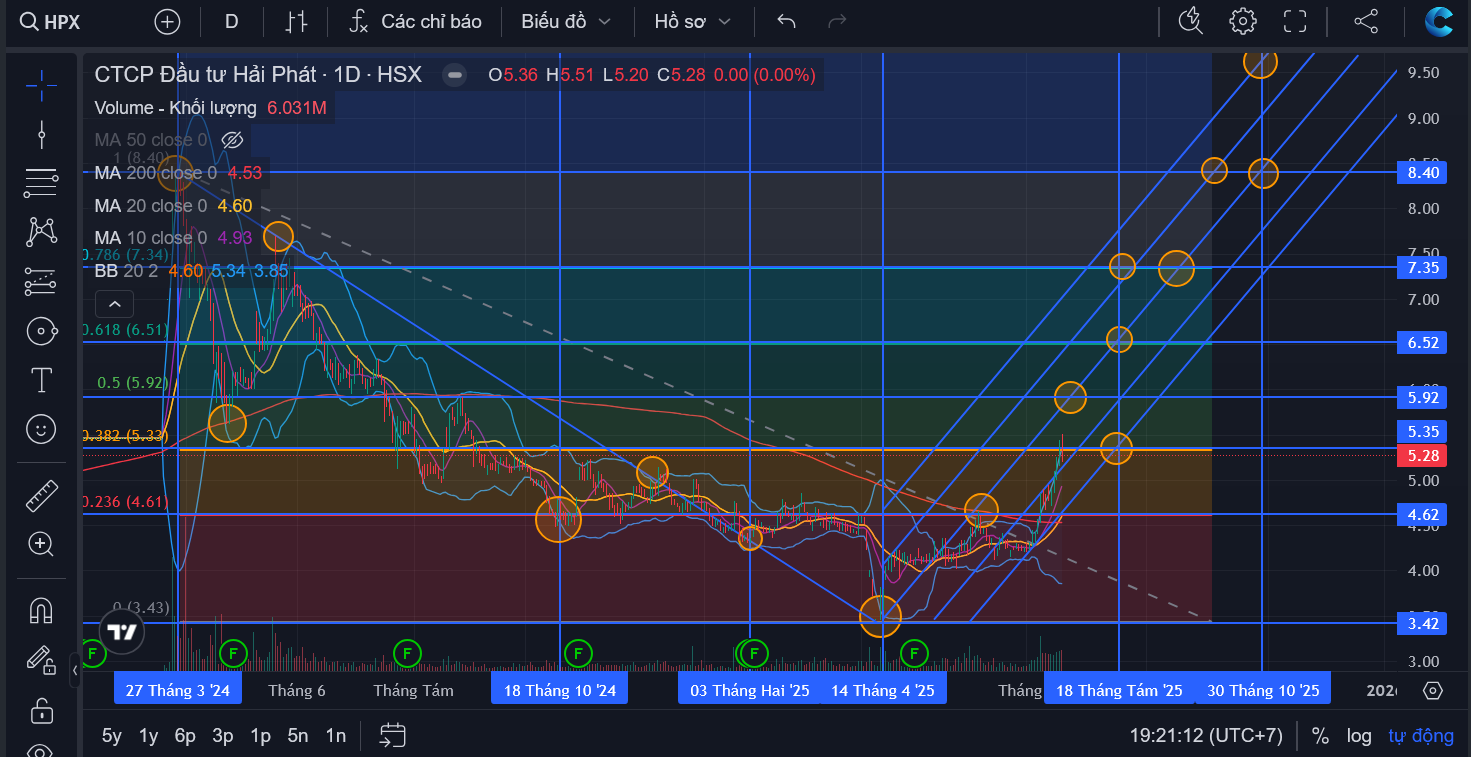Set time range to 5n

pyautogui.click(x=298, y=736)
